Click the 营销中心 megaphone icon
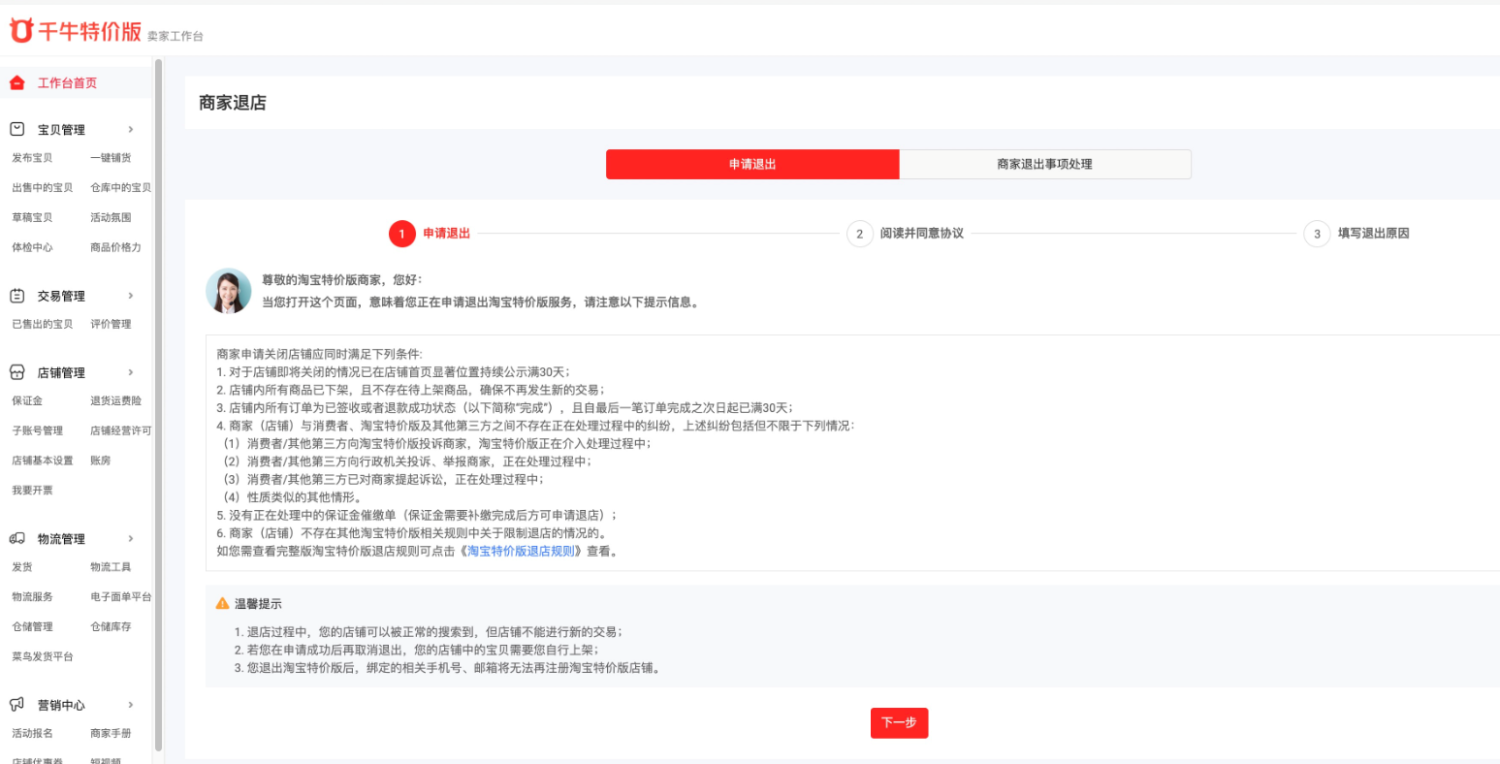1500x764 pixels. [15, 704]
